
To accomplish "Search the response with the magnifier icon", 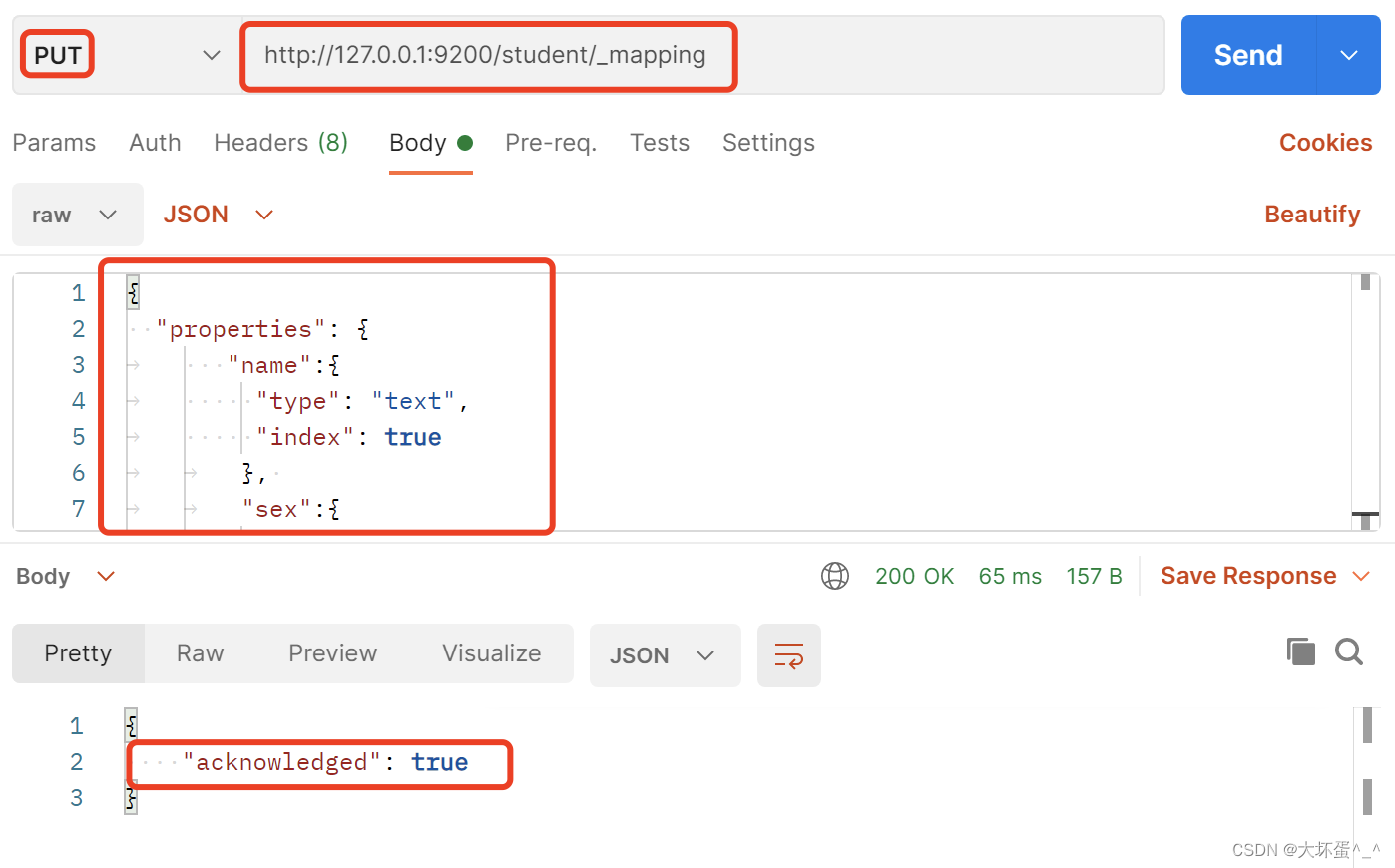I will 1349,651.
